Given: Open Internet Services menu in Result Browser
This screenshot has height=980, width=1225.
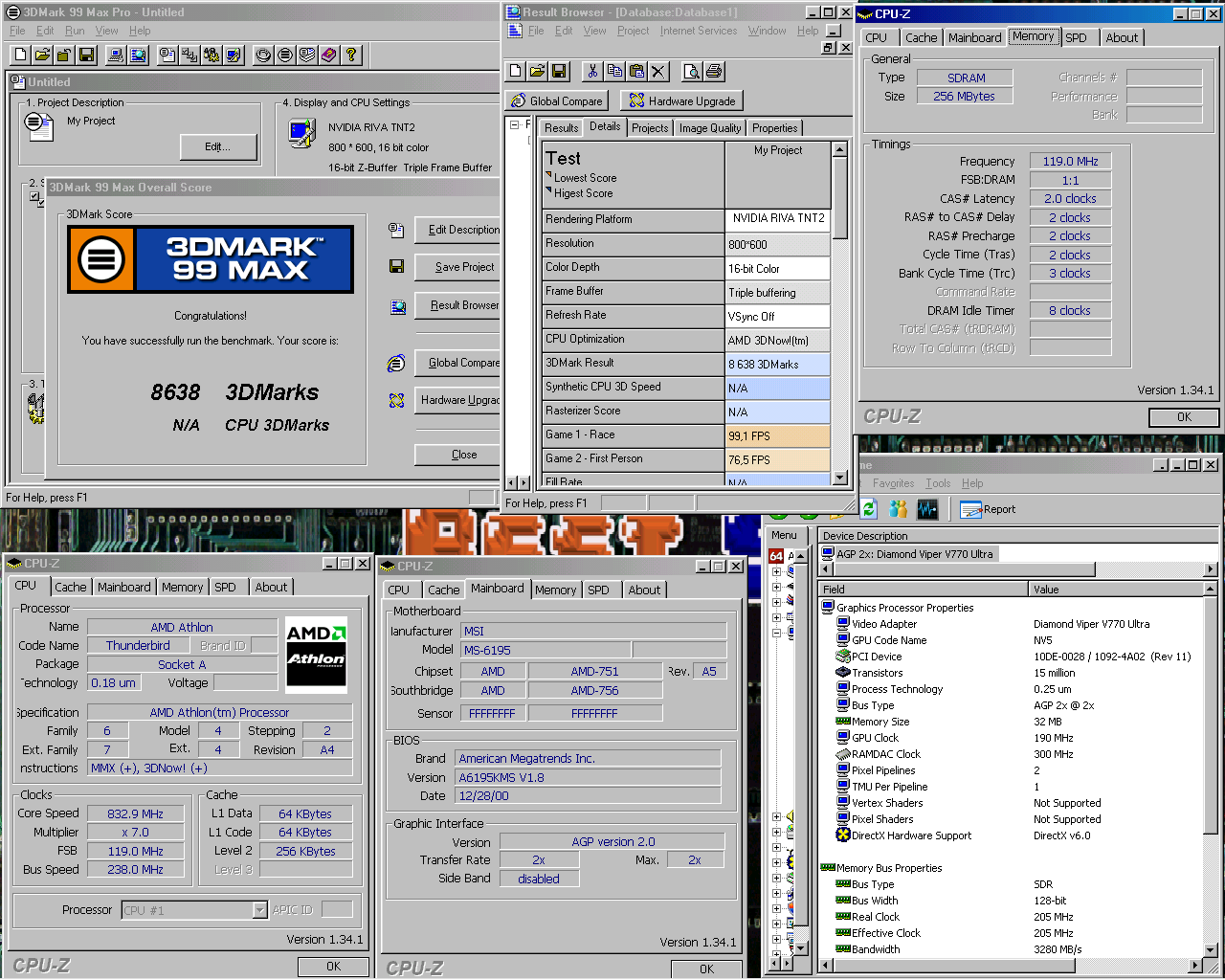Looking at the screenshot, I should pyautogui.click(x=699, y=31).
